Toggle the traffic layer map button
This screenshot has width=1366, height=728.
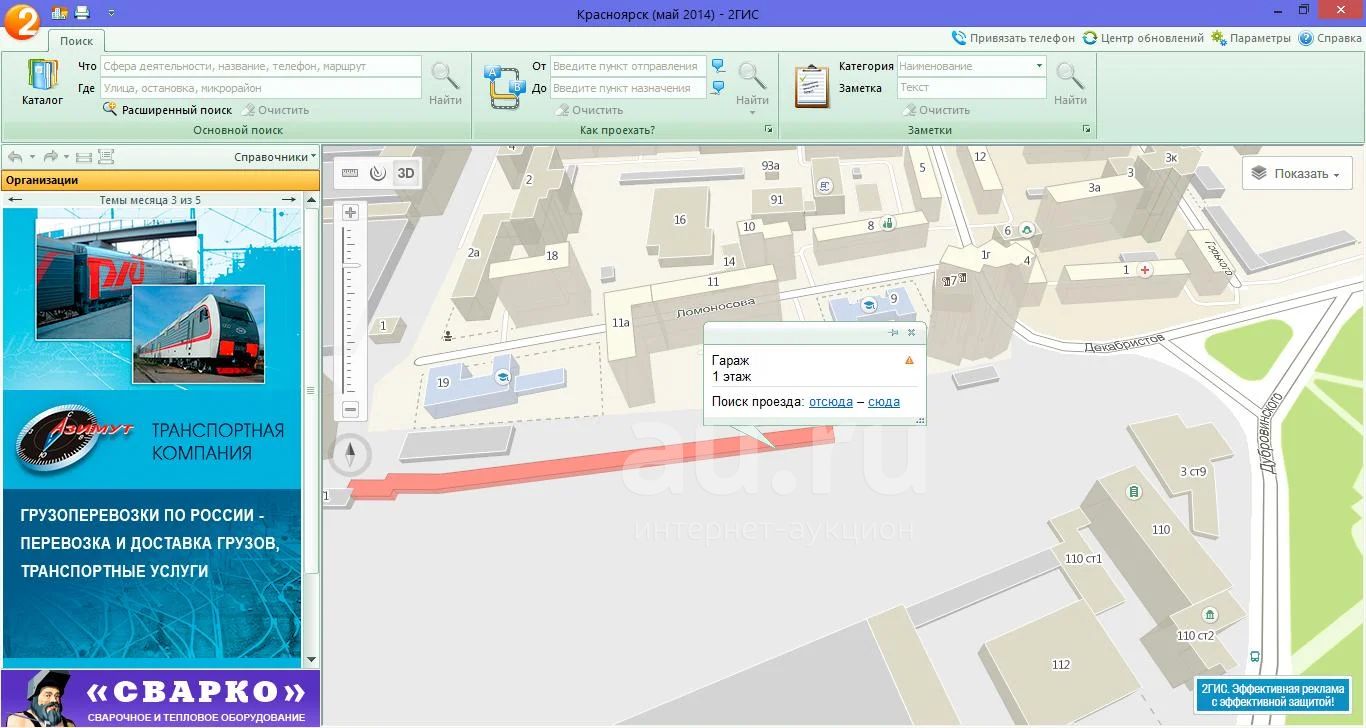point(377,173)
